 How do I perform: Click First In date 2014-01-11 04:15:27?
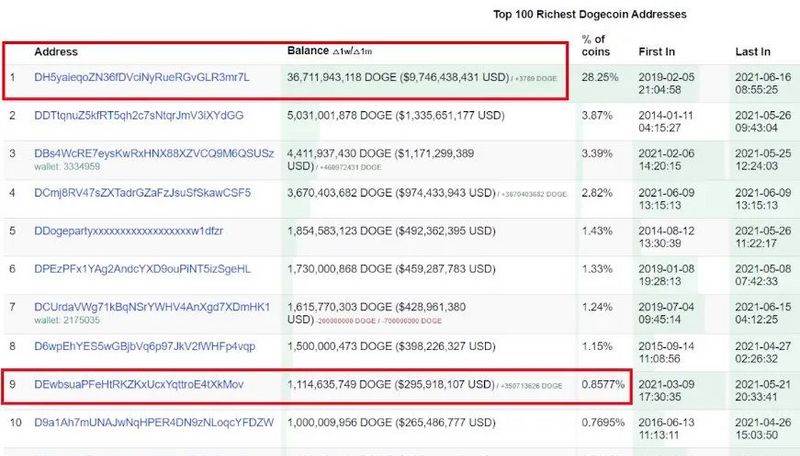(x=666, y=122)
